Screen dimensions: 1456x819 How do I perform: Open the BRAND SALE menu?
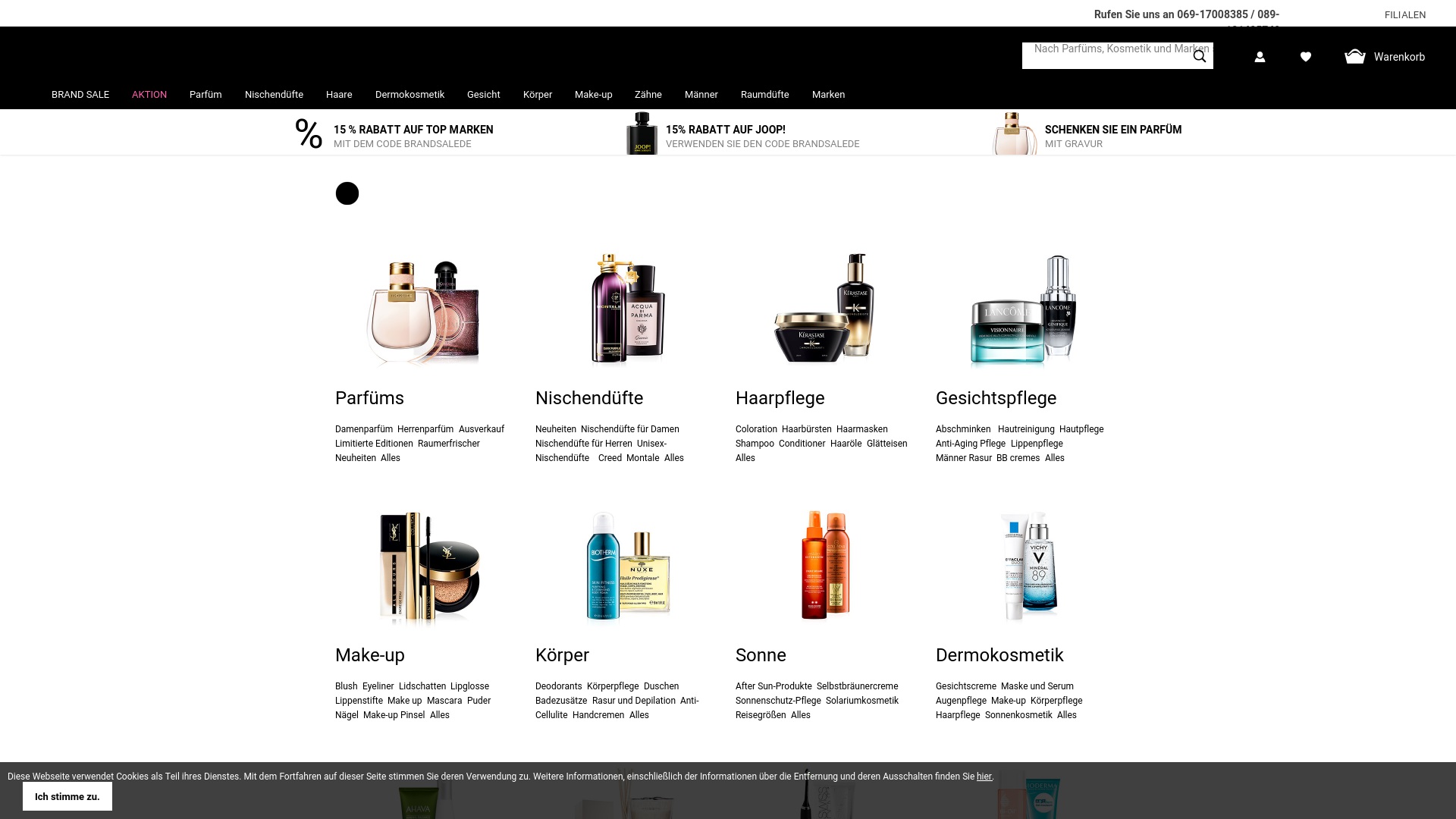pyautogui.click(x=80, y=95)
